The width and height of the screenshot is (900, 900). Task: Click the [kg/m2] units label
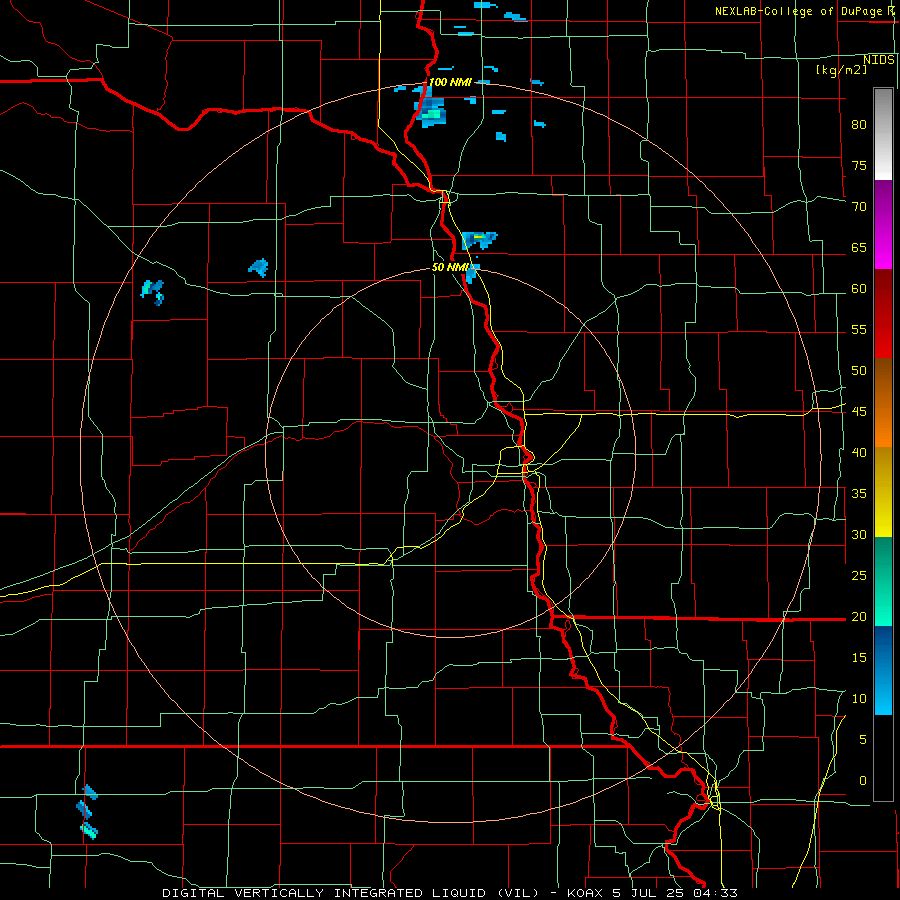tap(841, 70)
